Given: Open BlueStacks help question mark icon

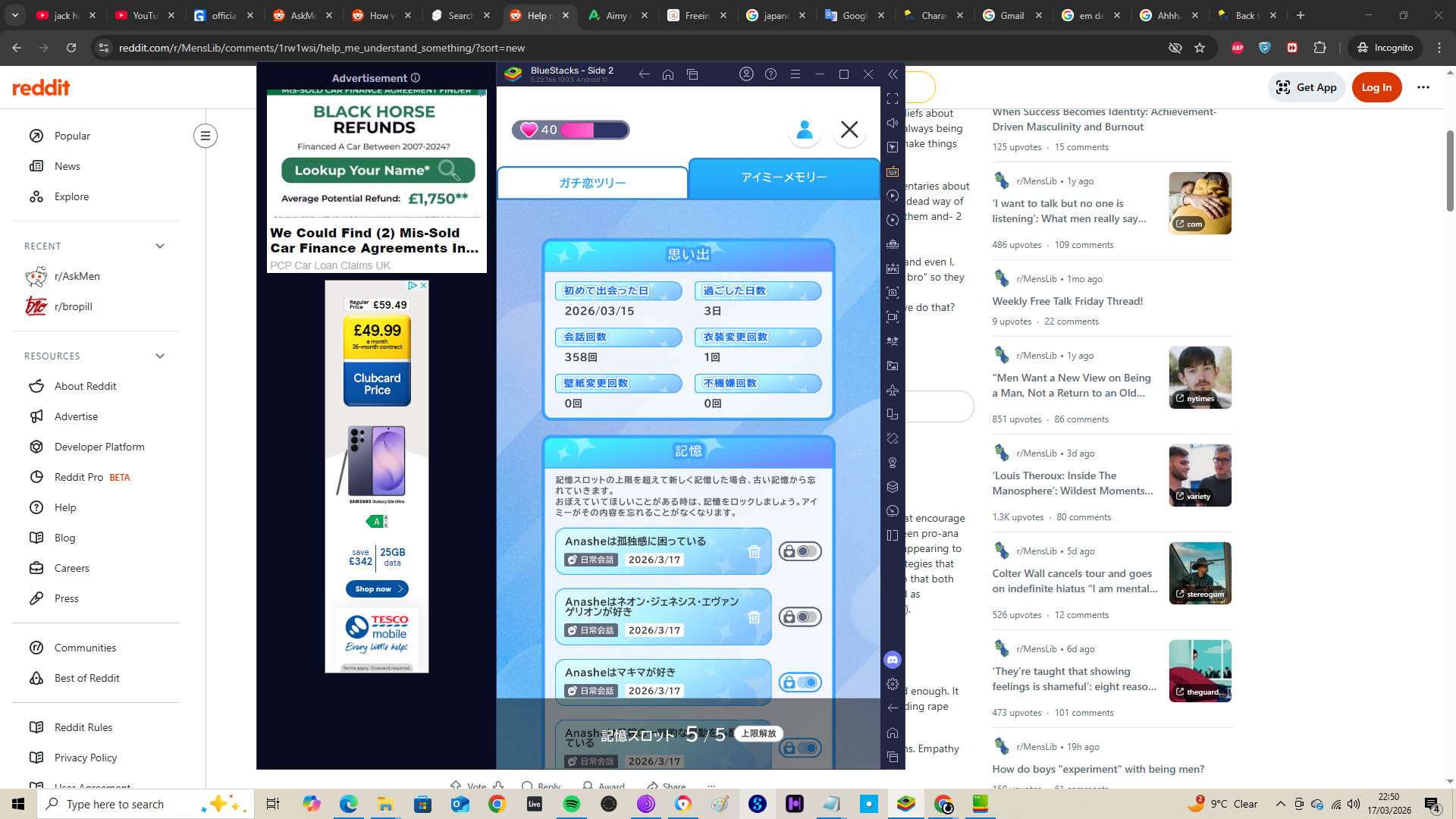Looking at the screenshot, I should 770,74.
